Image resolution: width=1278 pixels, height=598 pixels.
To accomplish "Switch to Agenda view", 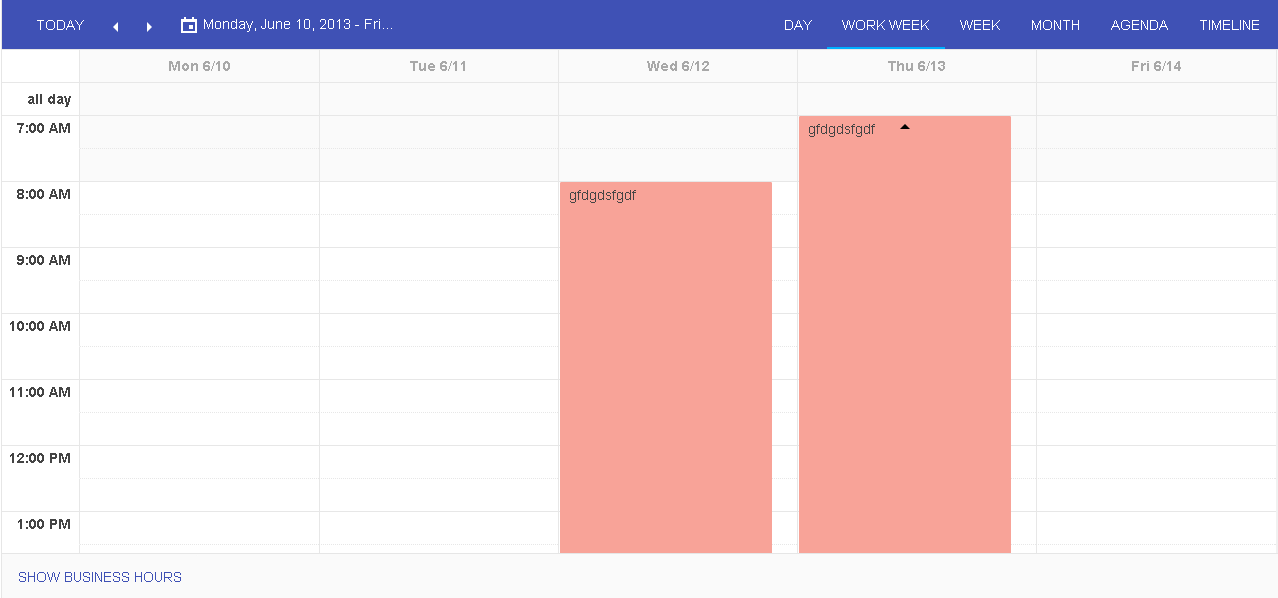I will click(1139, 25).
